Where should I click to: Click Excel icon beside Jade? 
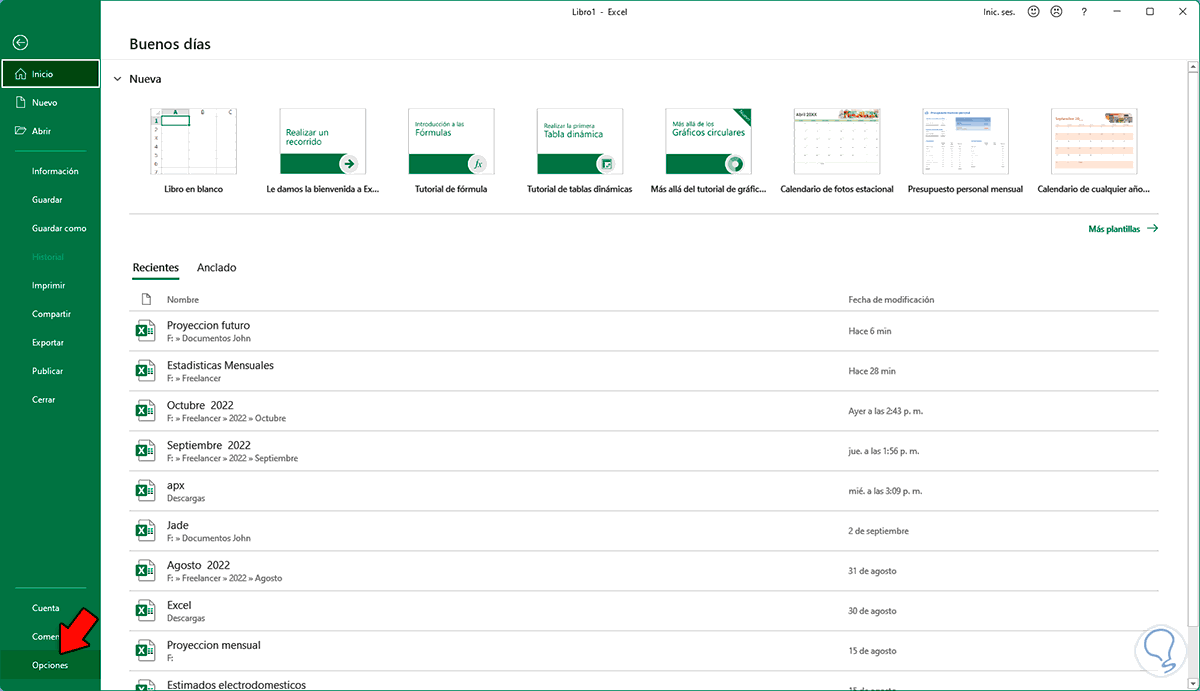[x=145, y=531]
